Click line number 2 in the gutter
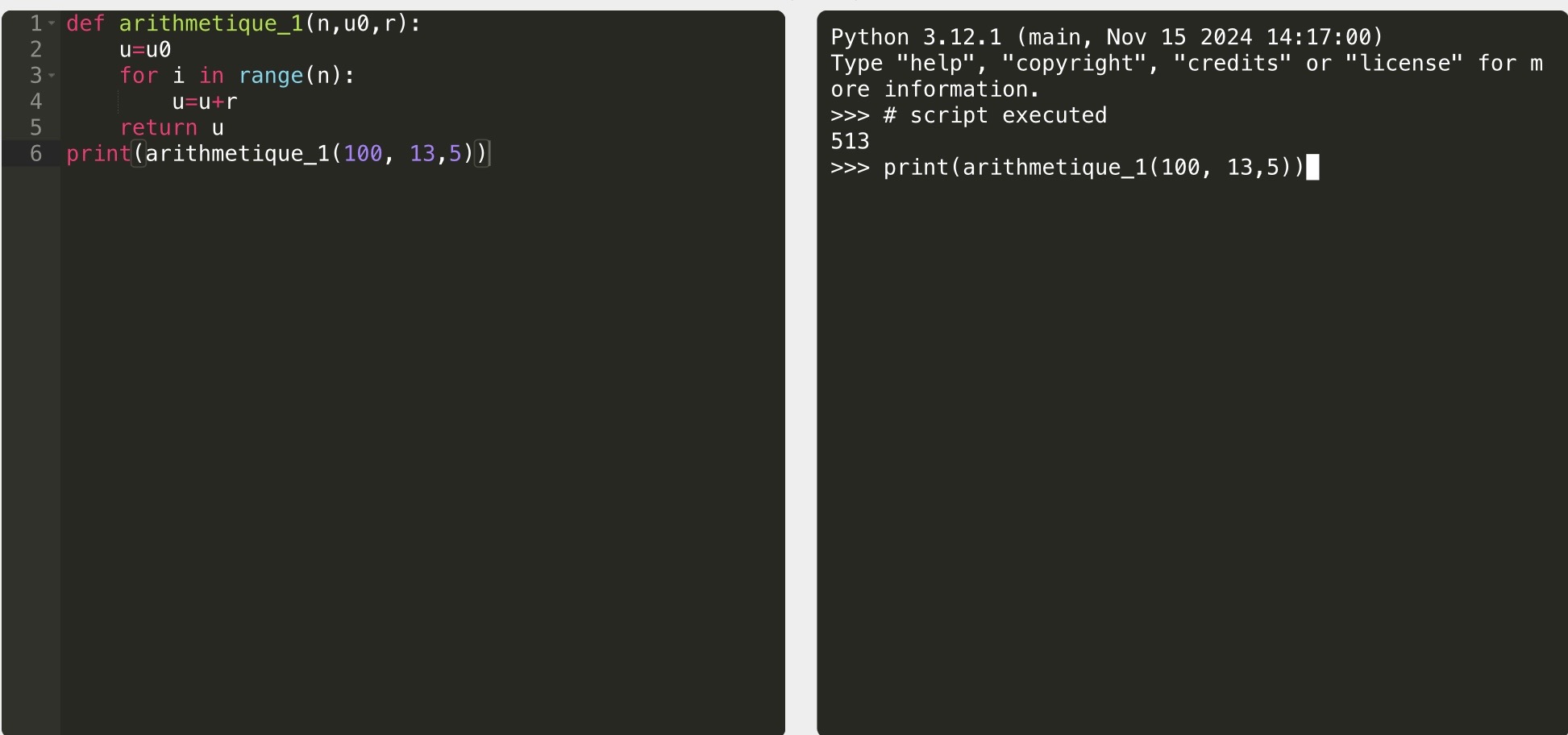 (35, 50)
